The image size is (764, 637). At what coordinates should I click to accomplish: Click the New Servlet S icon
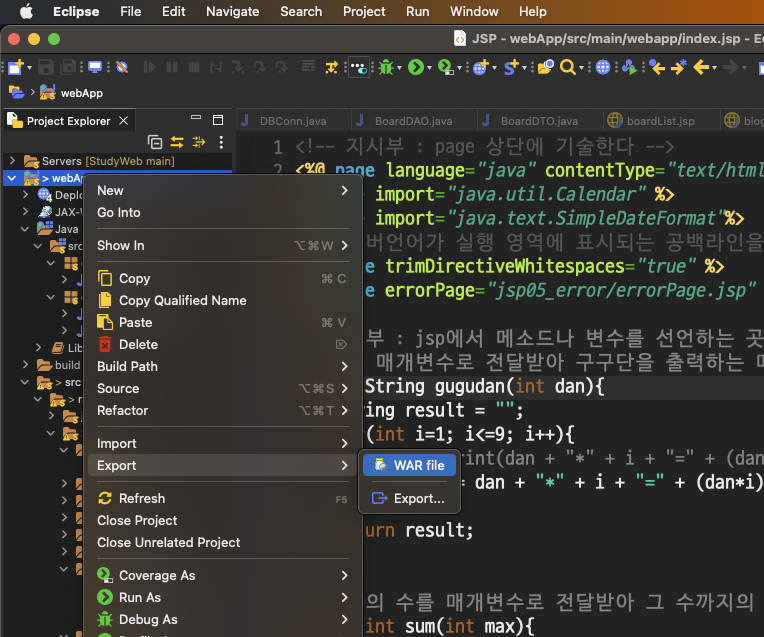click(x=511, y=67)
